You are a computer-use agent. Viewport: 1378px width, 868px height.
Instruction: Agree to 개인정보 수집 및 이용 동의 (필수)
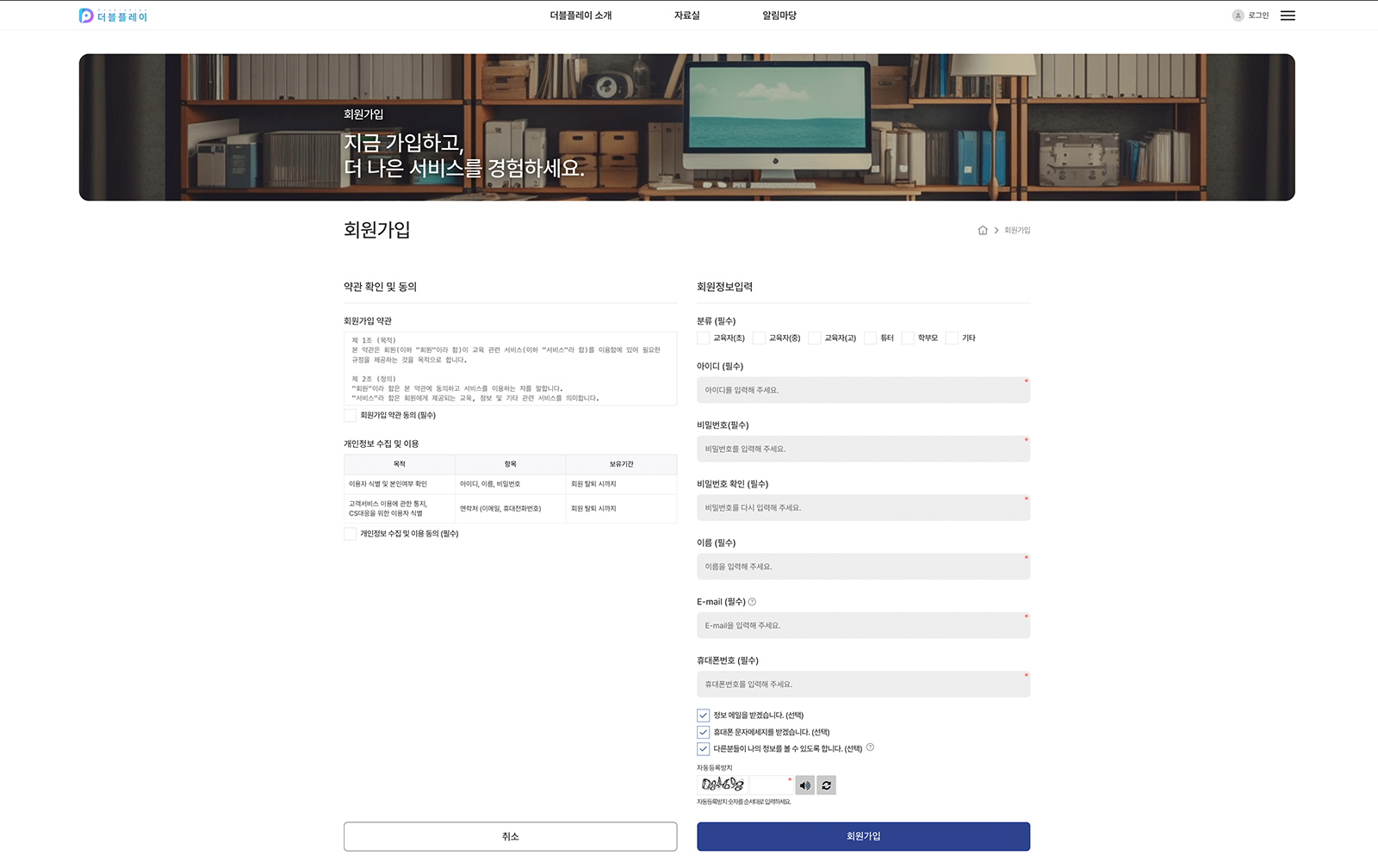pos(350,534)
